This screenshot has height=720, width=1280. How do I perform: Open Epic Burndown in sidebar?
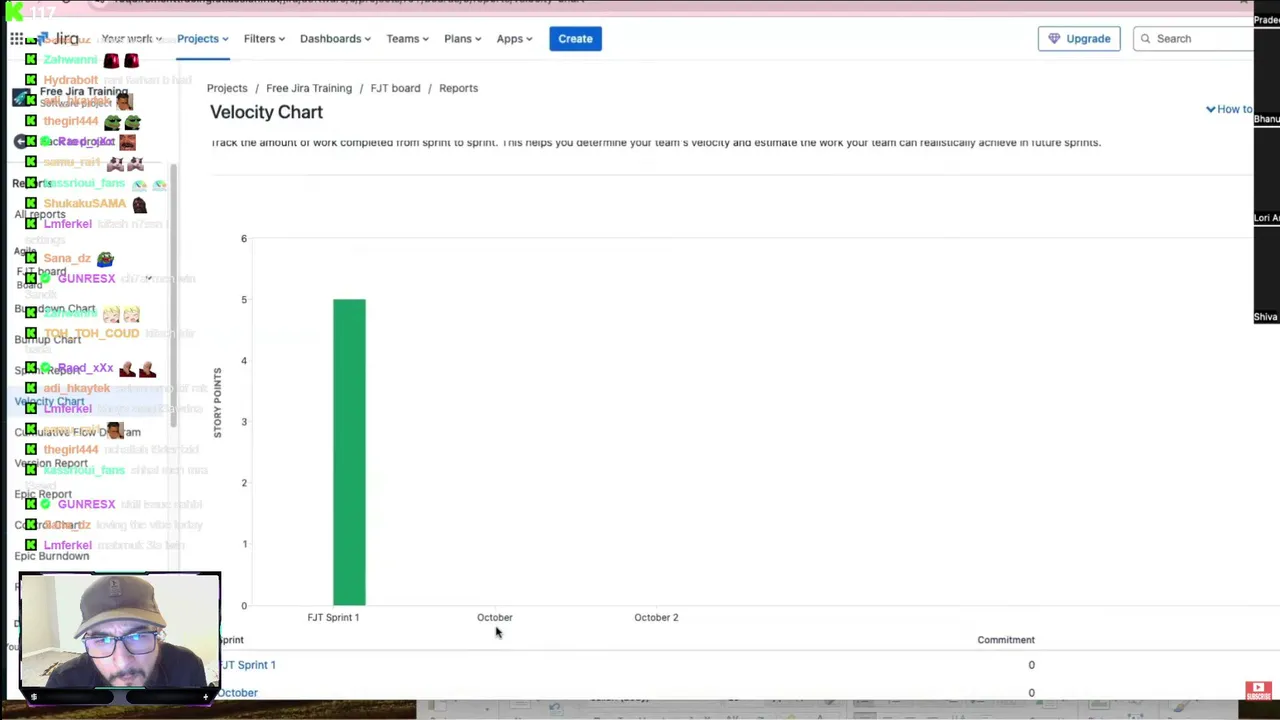click(x=52, y=556)
